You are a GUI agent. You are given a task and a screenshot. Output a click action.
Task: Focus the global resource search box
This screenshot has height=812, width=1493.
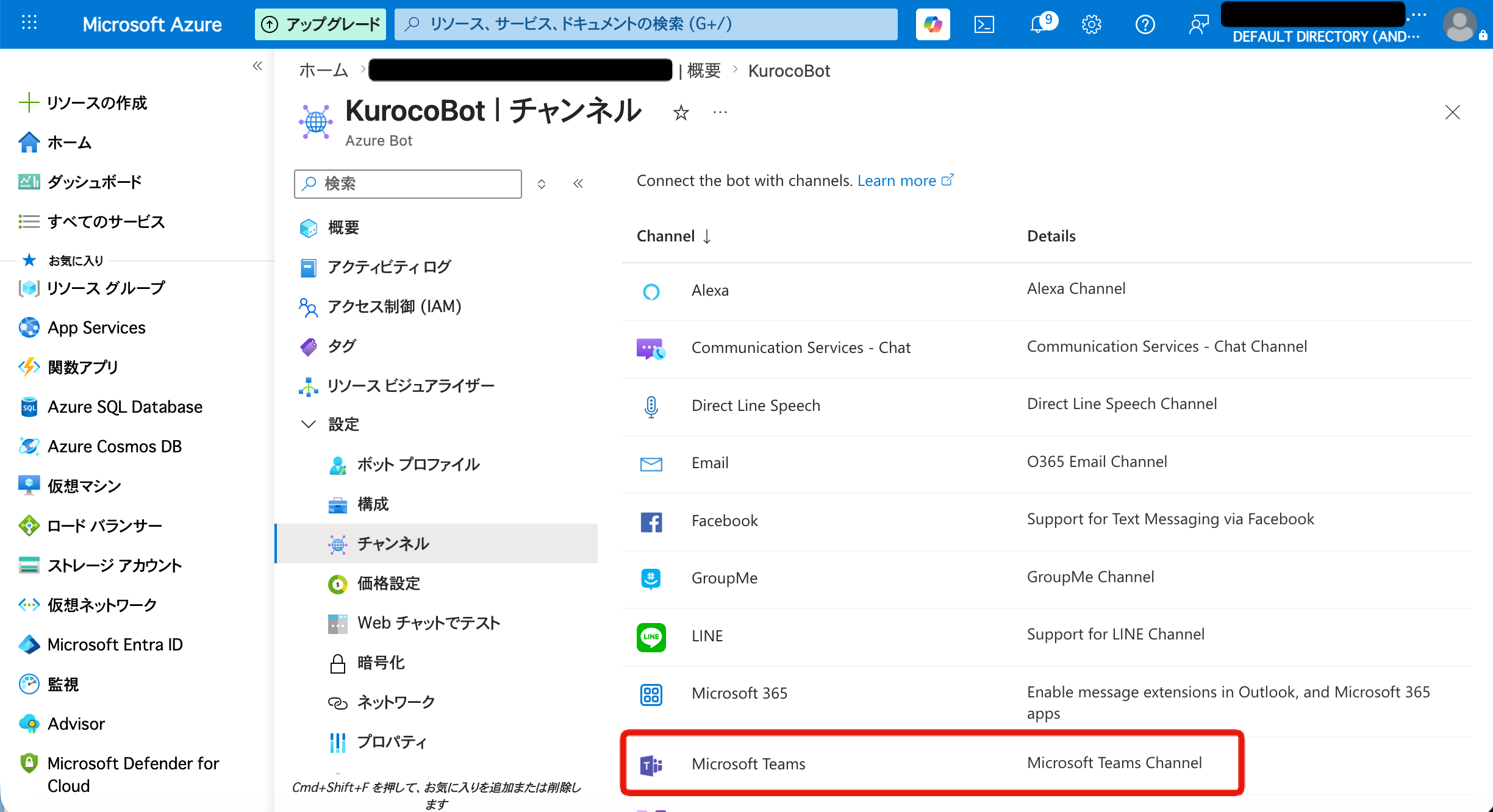tap(646, 24)
